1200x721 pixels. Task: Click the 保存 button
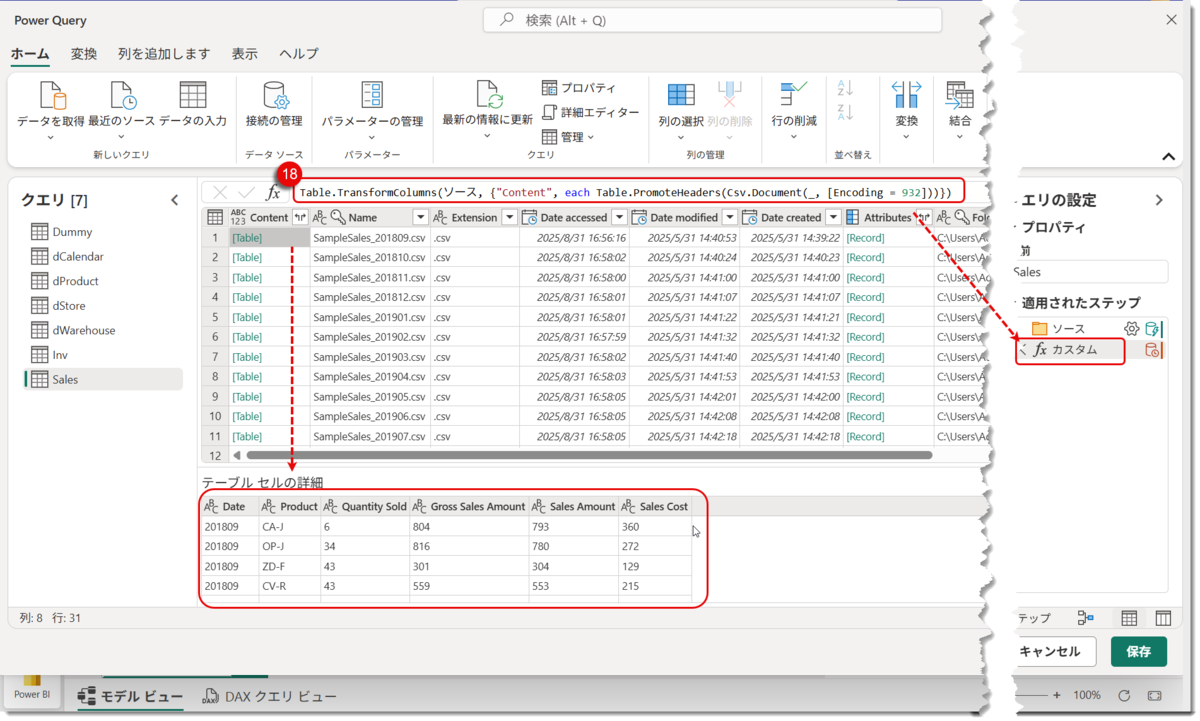coord(1138,651)
